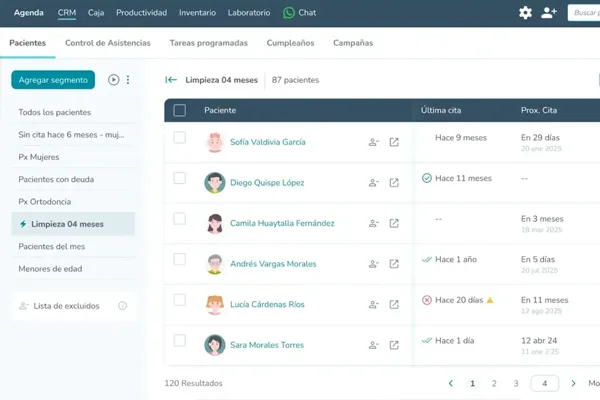Open Lucía Cárdenas Ríos patient link
This screenshot has height=400, width=600.
tap(267, 304)
